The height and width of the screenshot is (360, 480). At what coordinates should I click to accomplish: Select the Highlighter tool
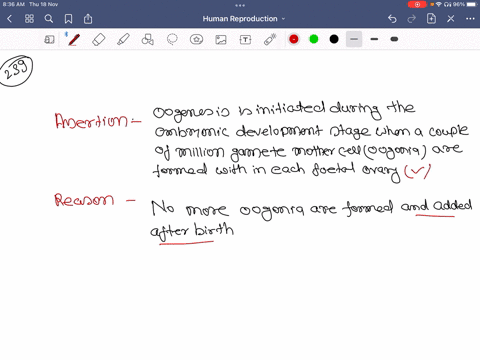[123, 40]
